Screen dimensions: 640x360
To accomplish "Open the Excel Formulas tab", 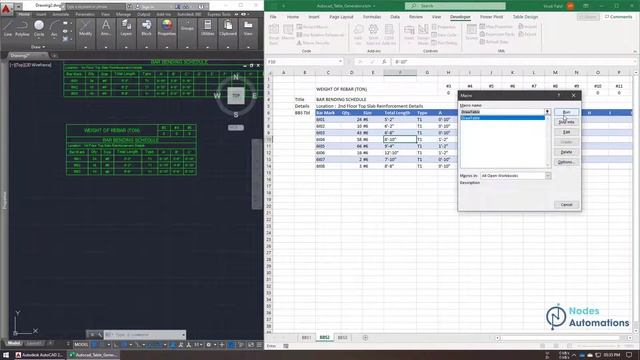I will [x=372, y=17].
